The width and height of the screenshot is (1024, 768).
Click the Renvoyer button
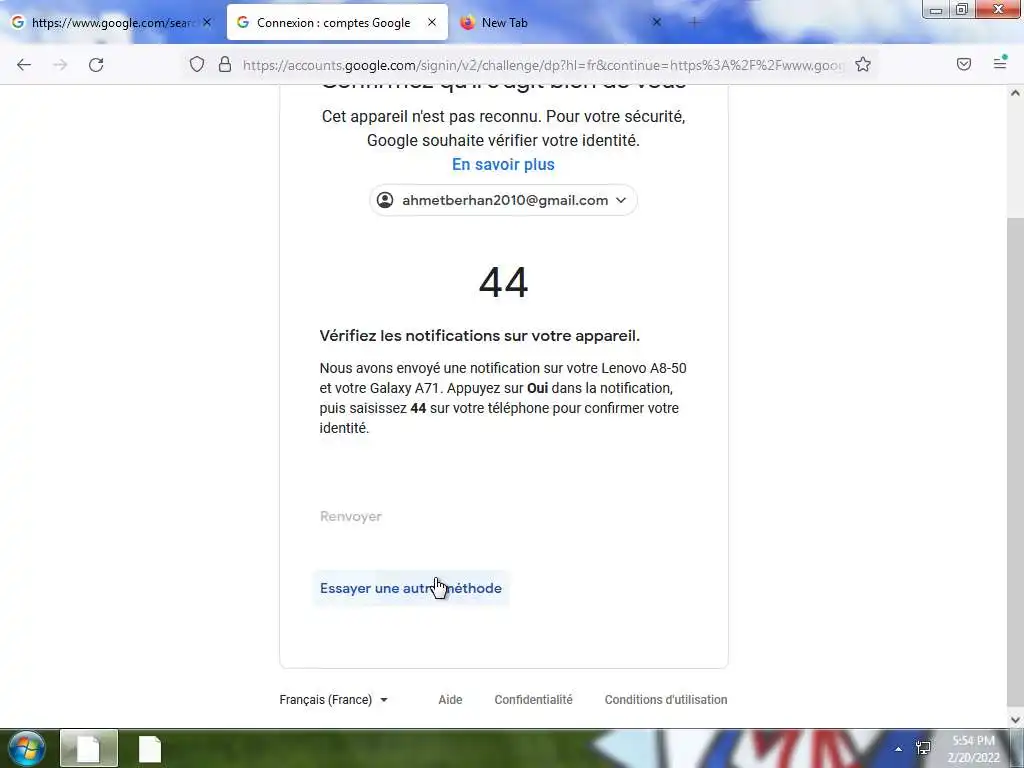pos(351,517)
